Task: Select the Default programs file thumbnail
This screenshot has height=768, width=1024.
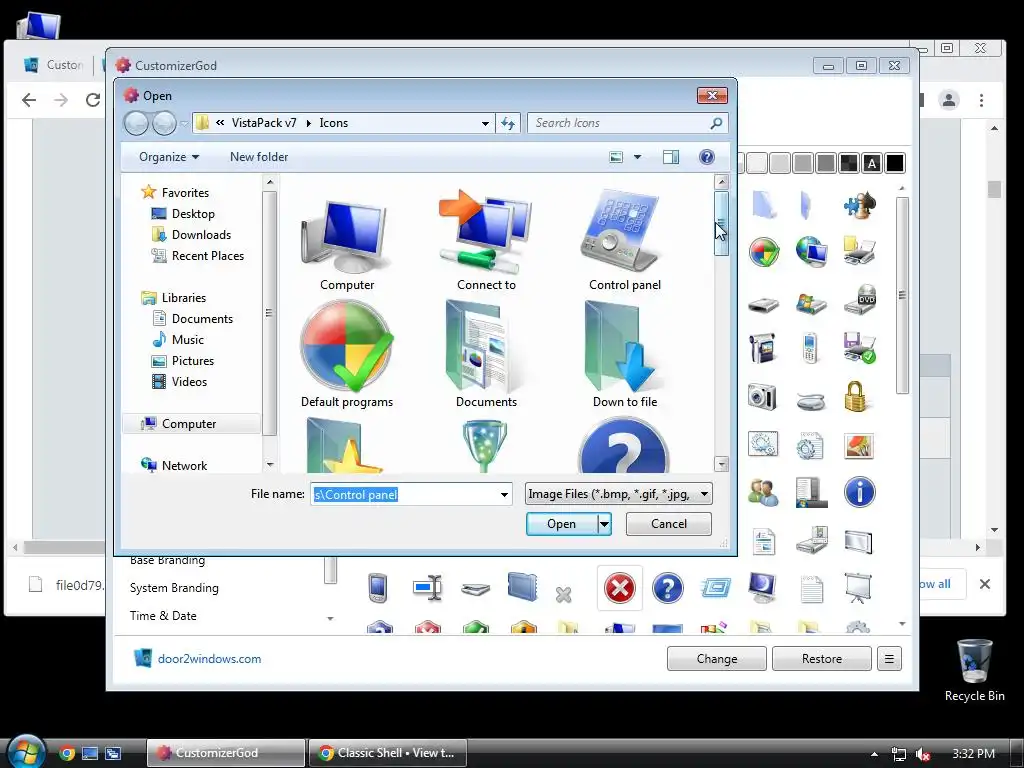Action: coord(347,355)
